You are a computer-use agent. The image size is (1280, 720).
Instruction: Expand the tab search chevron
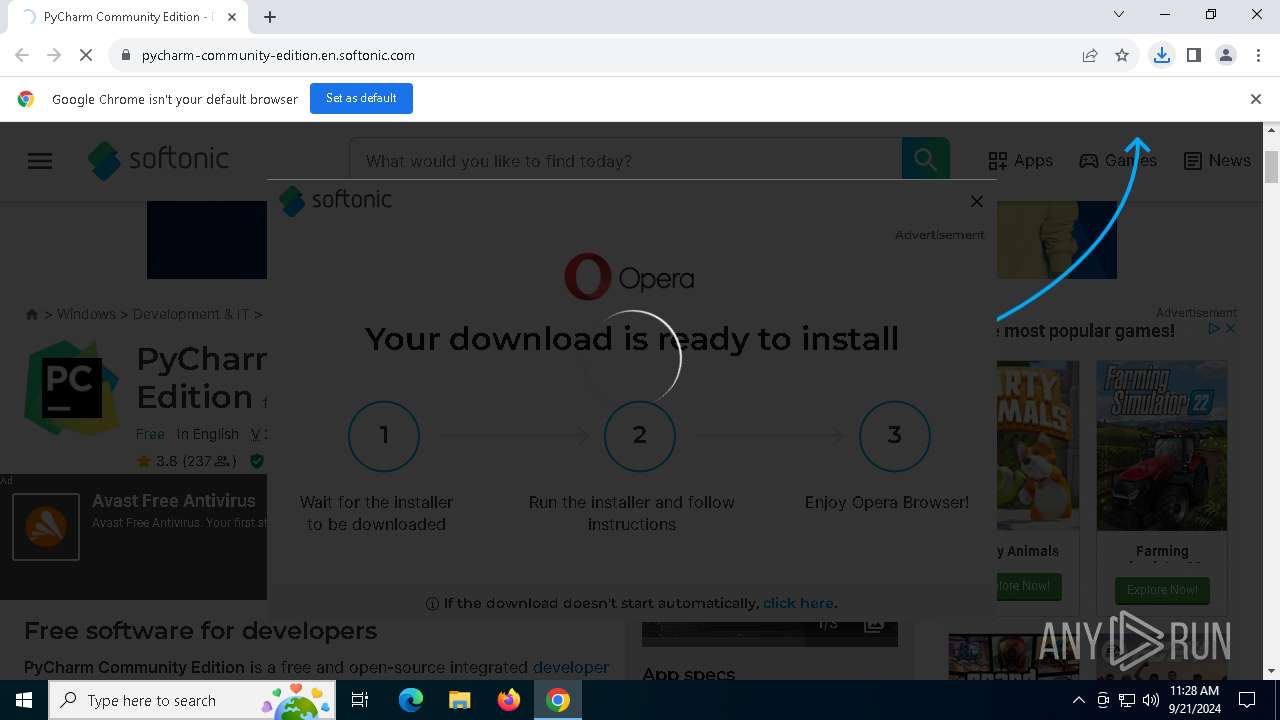[x=1119, y=14]
